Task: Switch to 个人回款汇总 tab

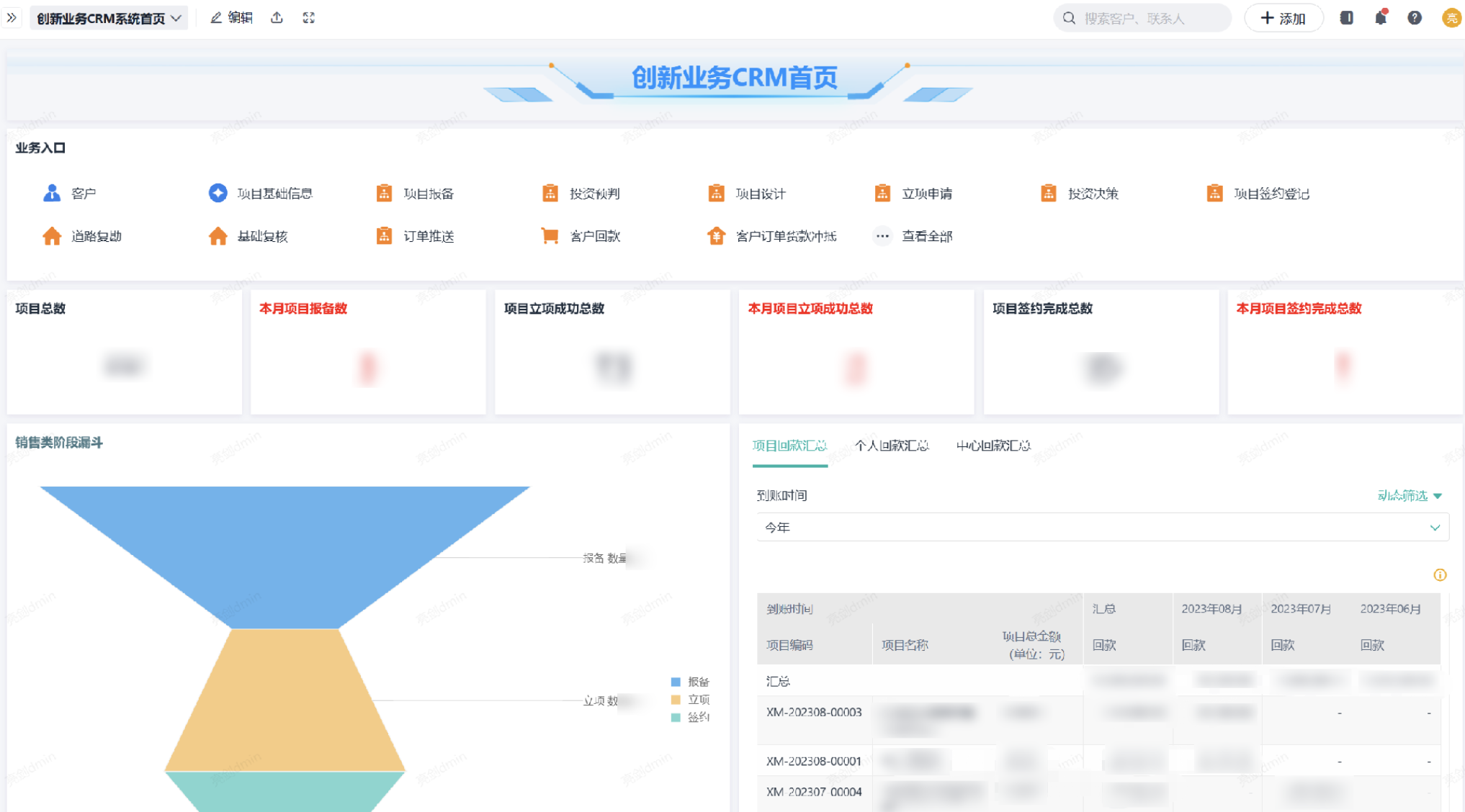Action: 891,446
